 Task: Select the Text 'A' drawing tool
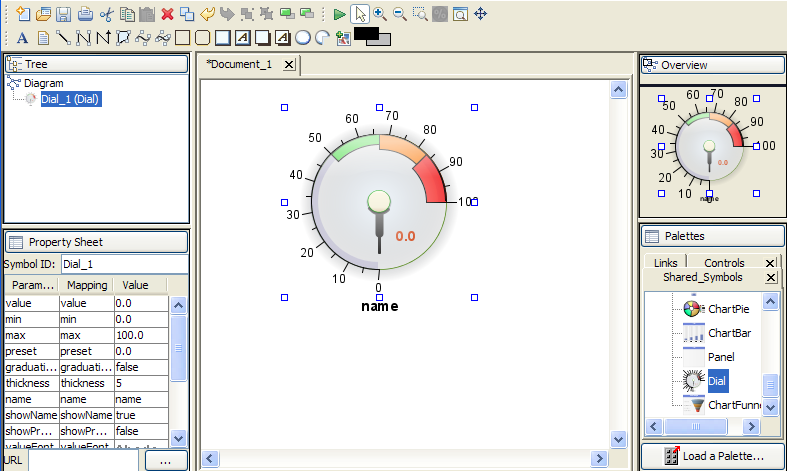coord(22,38)
